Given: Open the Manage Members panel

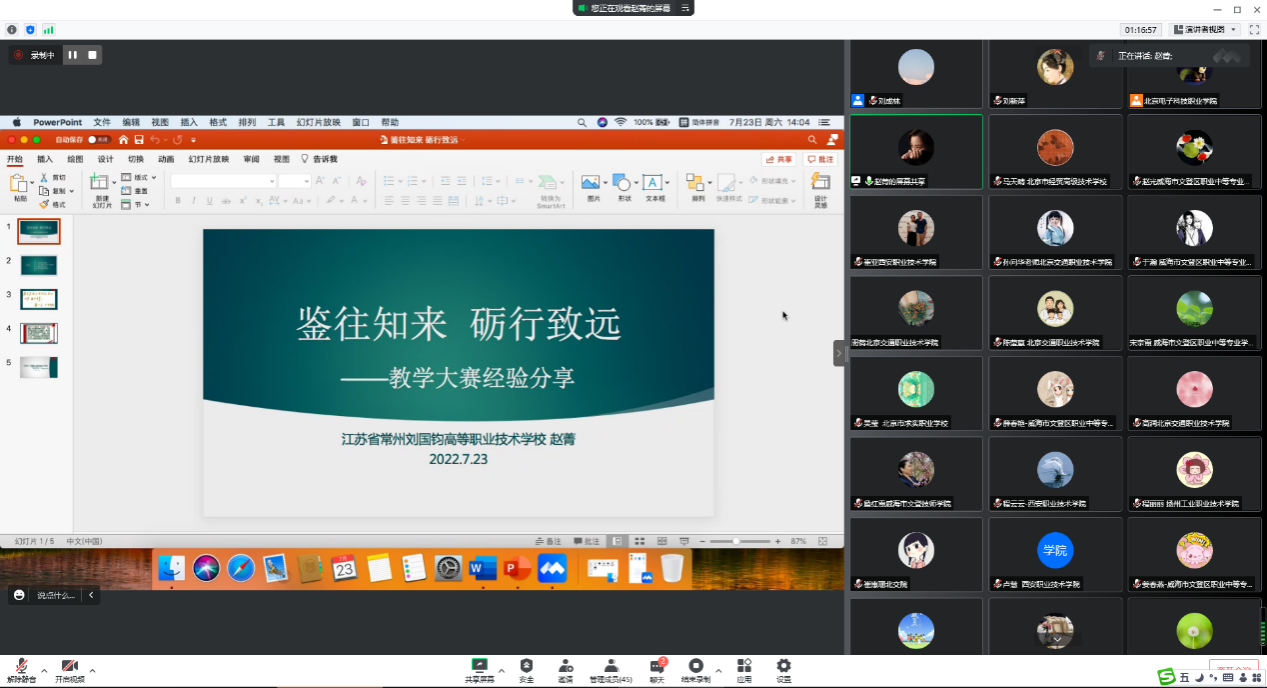Looking at the screenshot, I should click(610, 667).
